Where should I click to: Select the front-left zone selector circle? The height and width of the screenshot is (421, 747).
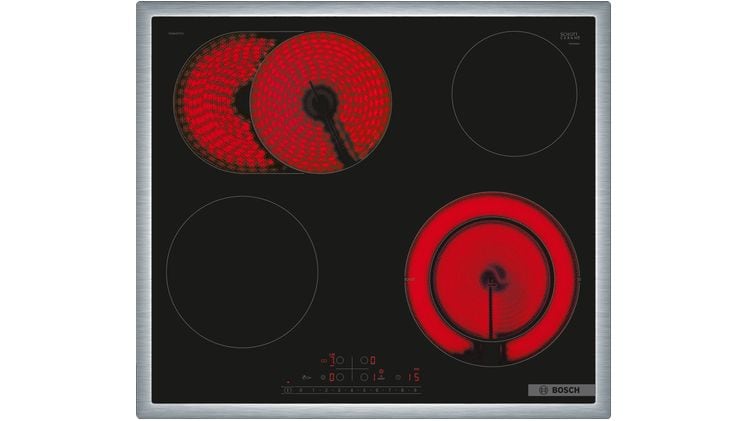pyautogui.click(x=340, y=377)
